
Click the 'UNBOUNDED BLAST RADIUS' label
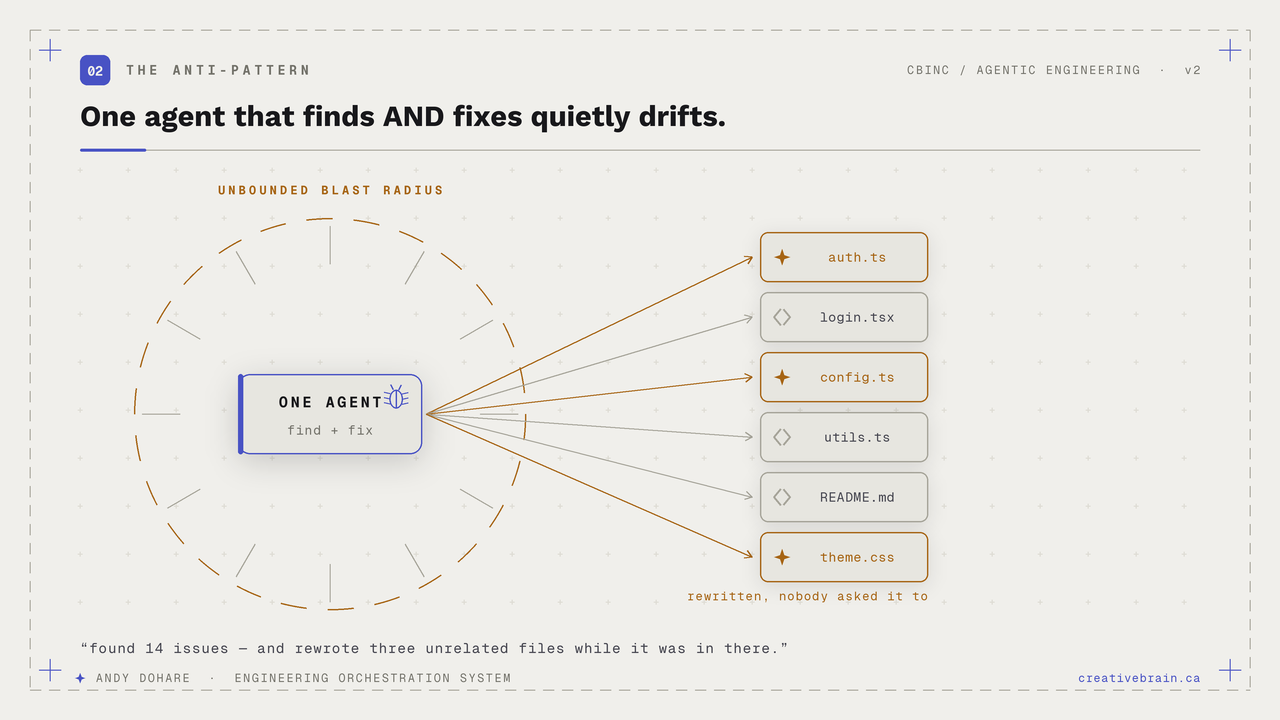point(331,190)
